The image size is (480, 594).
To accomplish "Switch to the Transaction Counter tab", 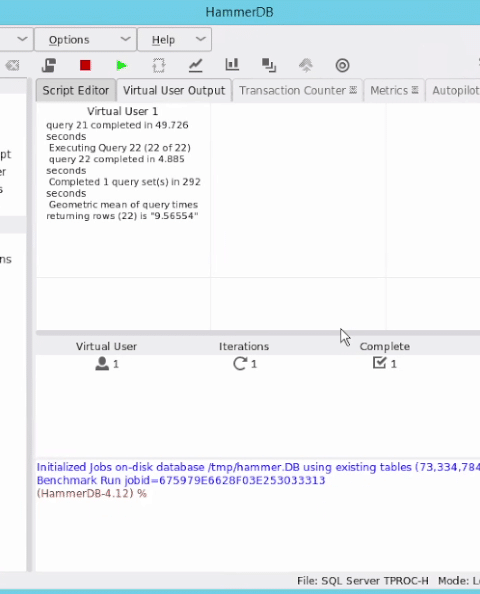I will coord(298,91).
